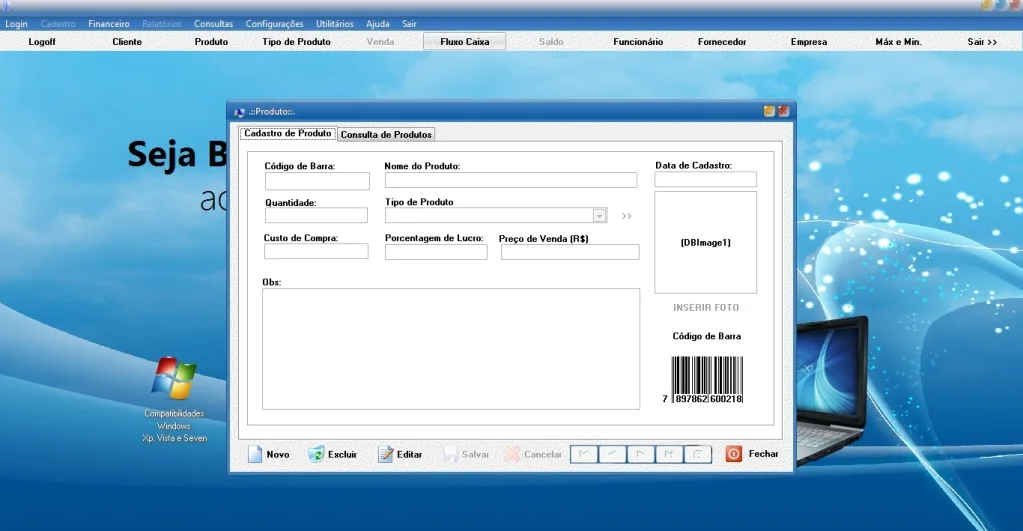Open Empresa from the toolbar
1023x531 pixels.
pos(809,42)
